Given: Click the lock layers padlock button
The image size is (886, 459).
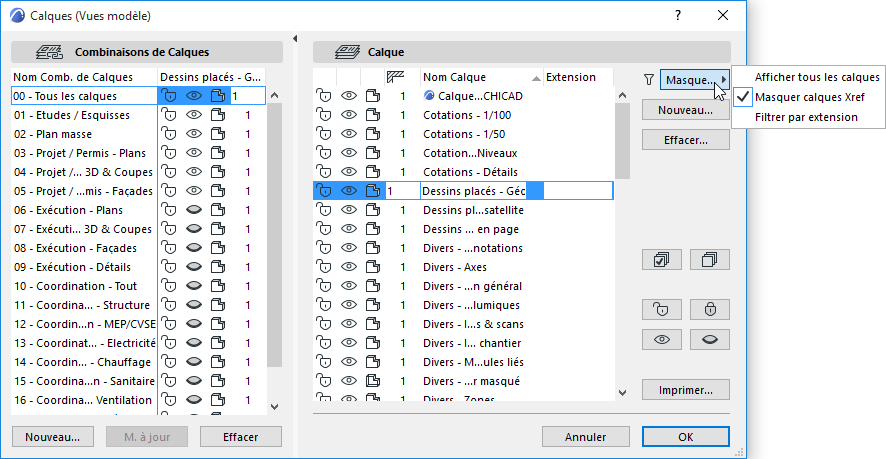Looking at the screenshot, I should pos(710,309).
